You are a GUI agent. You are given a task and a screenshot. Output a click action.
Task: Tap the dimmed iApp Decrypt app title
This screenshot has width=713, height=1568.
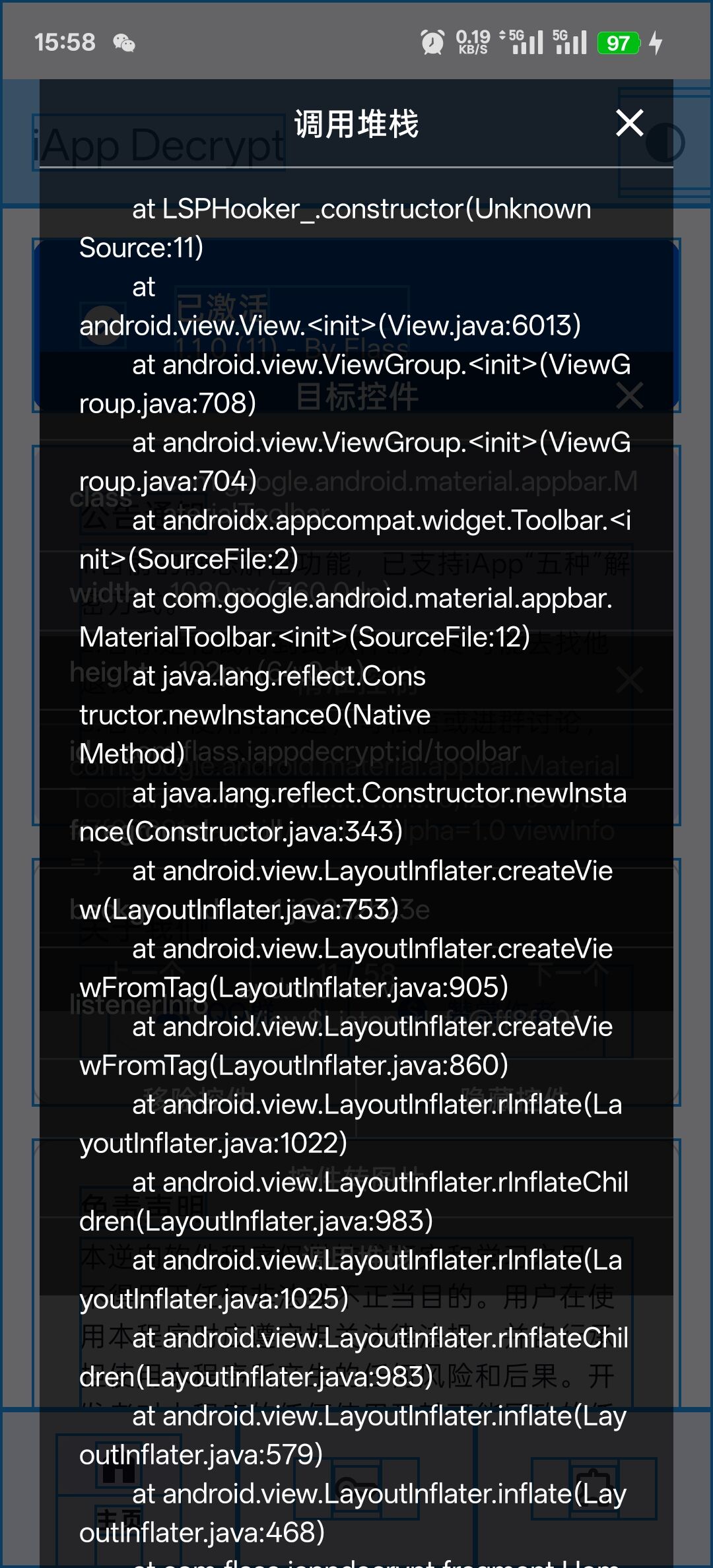[159, 145]
